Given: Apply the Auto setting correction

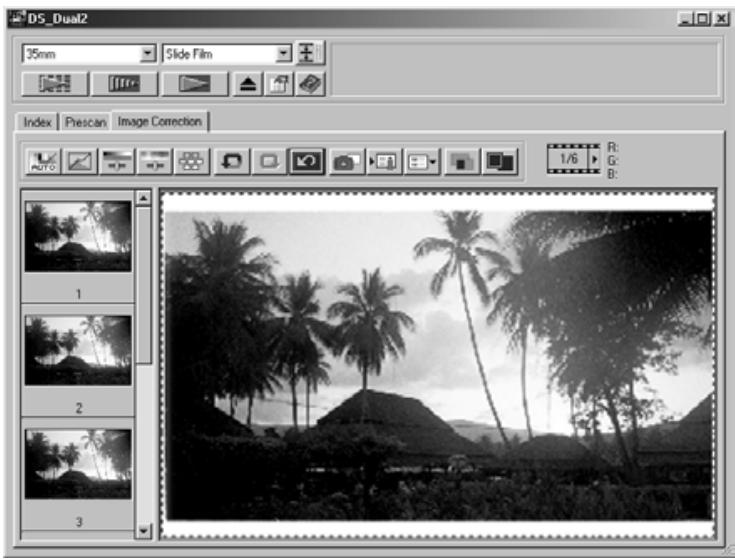Looking at the screenshot, I should tap(44, 162).
